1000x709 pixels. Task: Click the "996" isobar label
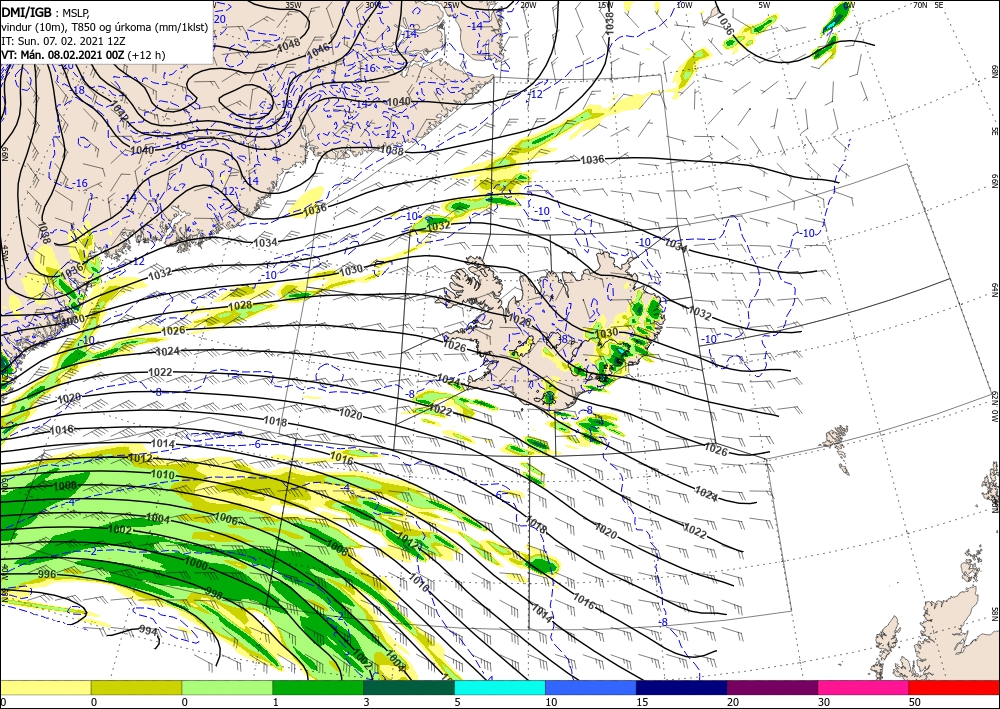47,574
